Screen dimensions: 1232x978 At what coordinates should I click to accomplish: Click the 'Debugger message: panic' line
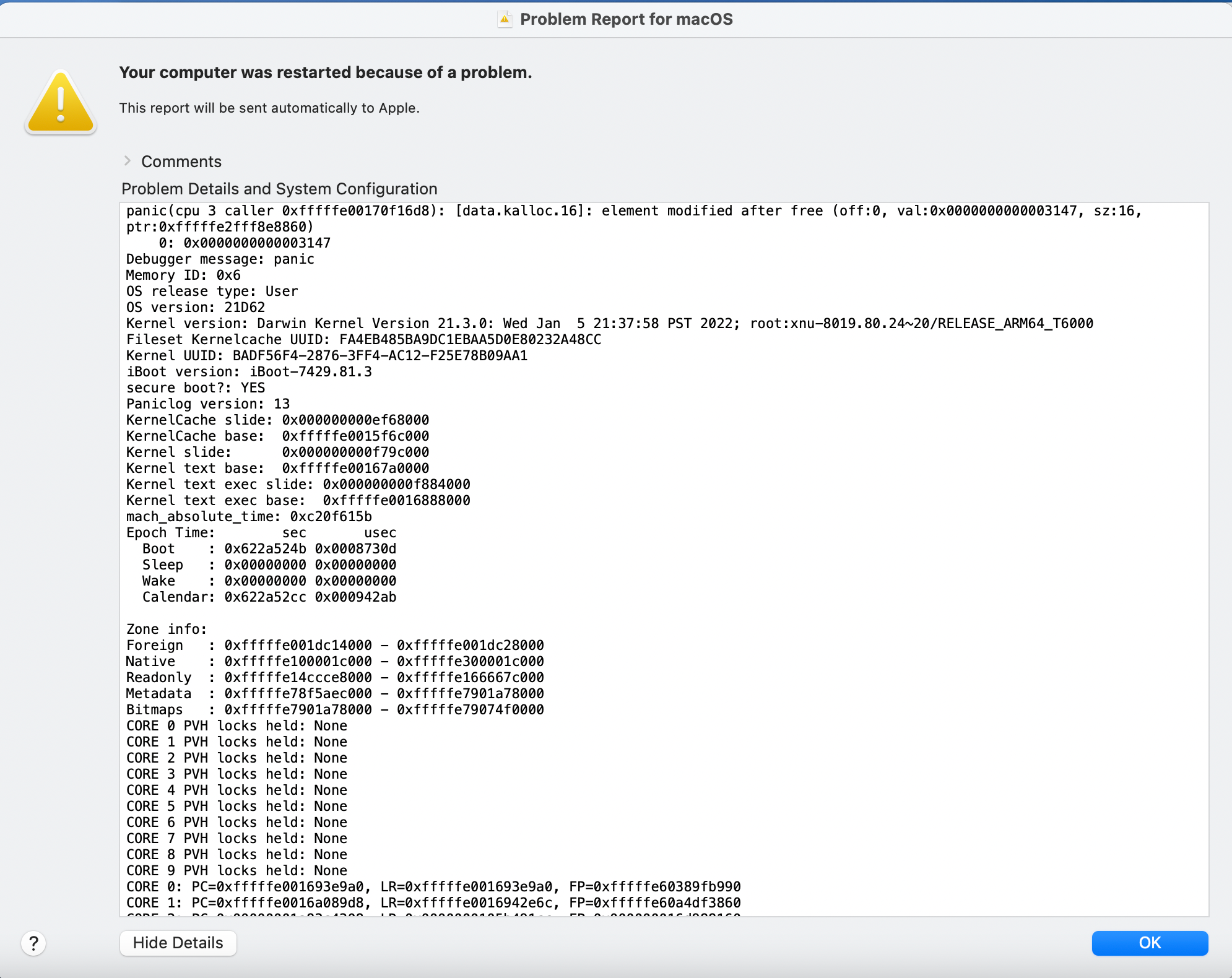coord(220,259)
